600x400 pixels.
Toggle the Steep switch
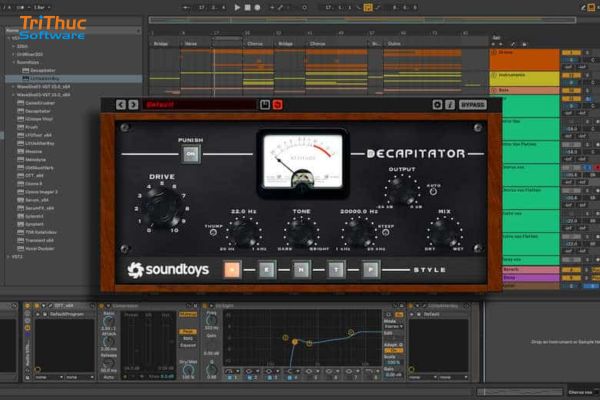(386, 232)
